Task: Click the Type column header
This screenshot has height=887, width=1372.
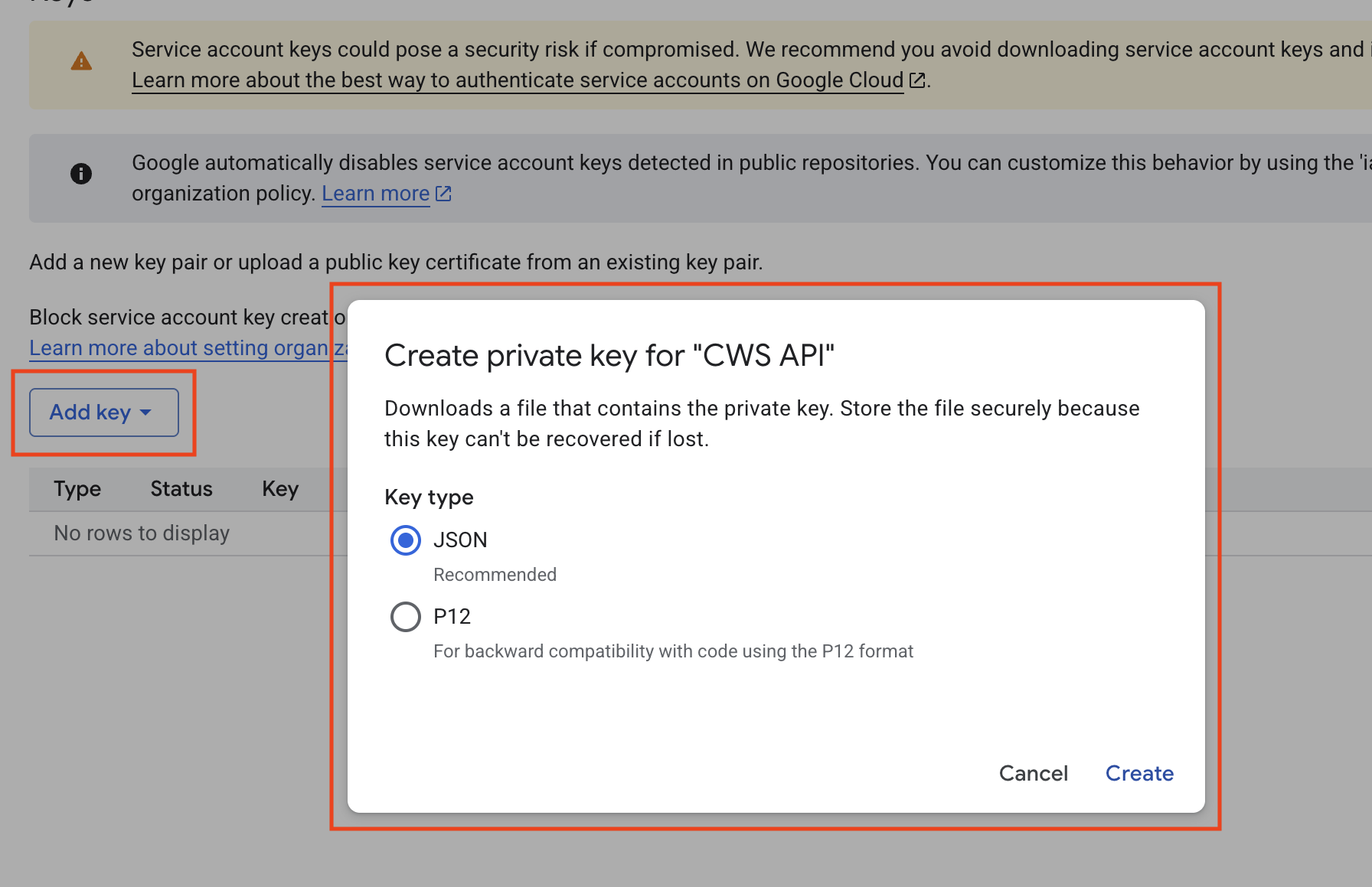Action: tap(77, 489)
